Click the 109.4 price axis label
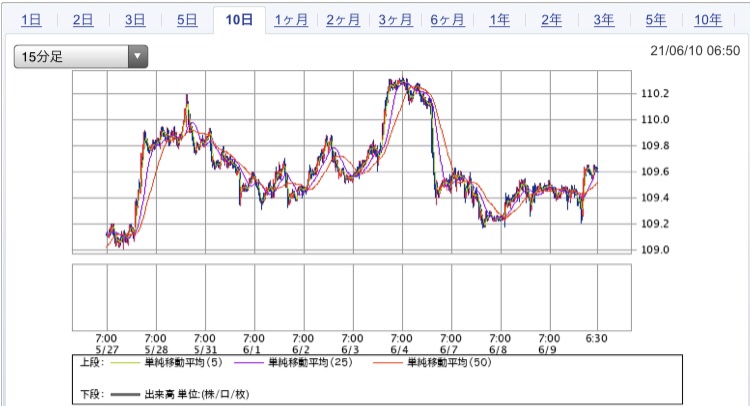This screenshot has height=406, width=750. click(655, 198)
